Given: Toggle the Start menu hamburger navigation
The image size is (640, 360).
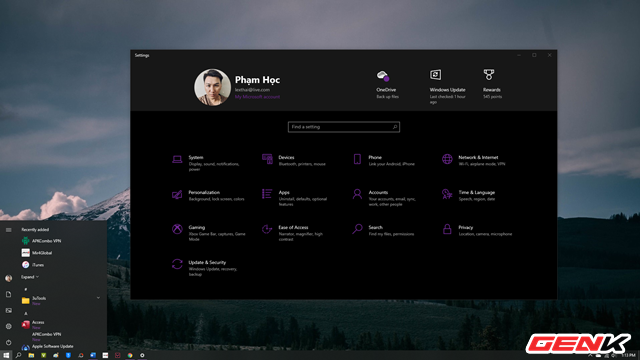Looking at the screenshot, I should click(9, 230).
